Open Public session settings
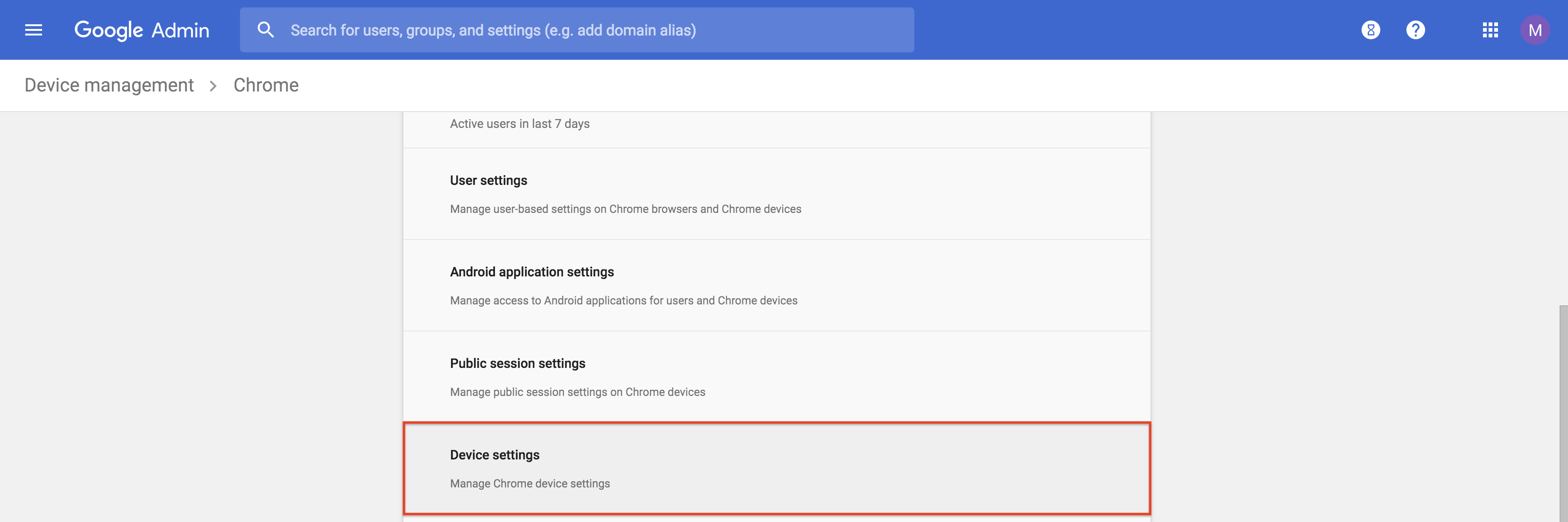 tap(517, 363)
